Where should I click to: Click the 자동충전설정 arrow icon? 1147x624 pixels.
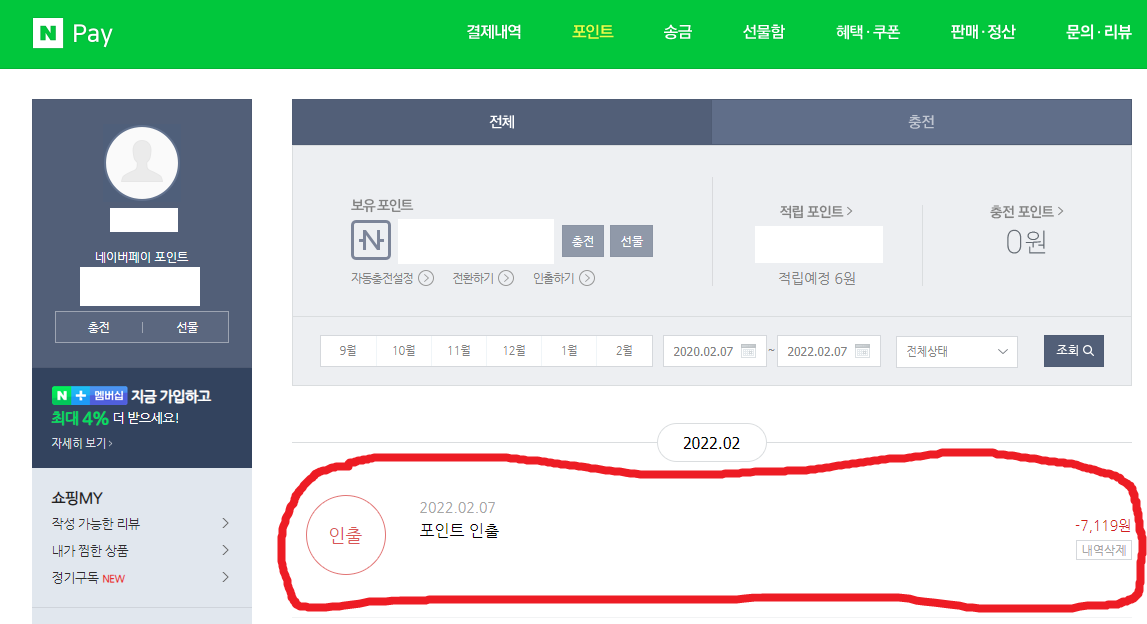(x=426, y=278)
